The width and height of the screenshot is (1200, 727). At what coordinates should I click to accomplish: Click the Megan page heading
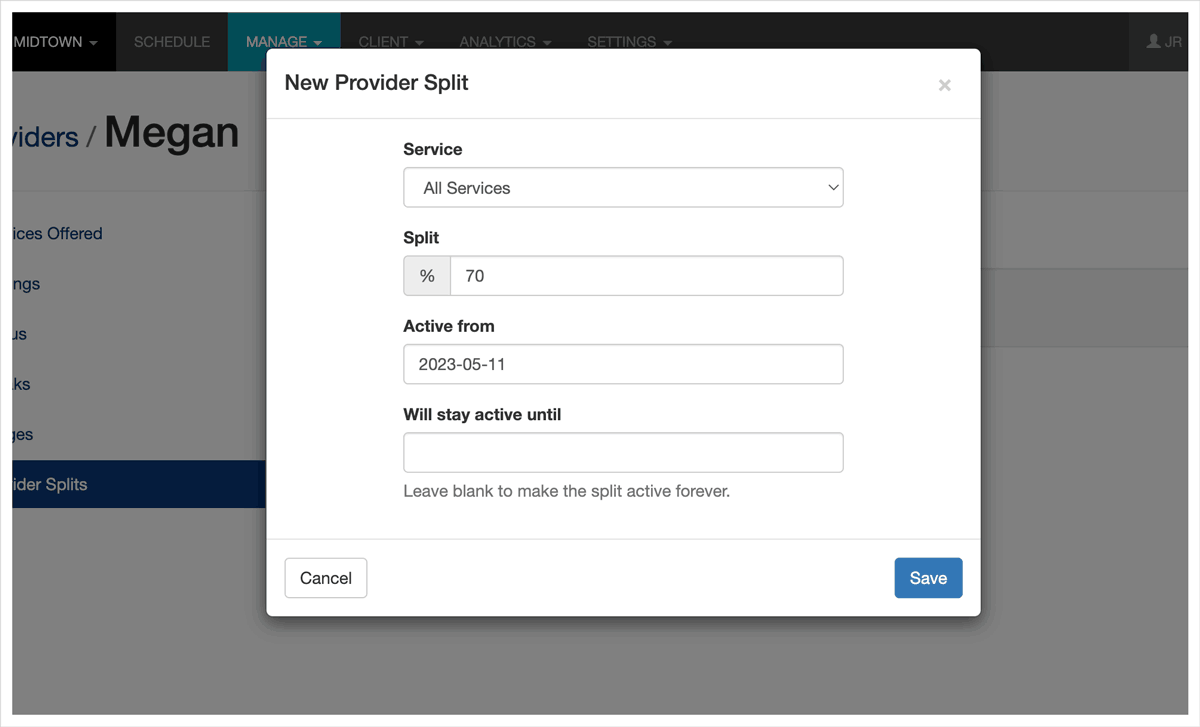point(172,133)
